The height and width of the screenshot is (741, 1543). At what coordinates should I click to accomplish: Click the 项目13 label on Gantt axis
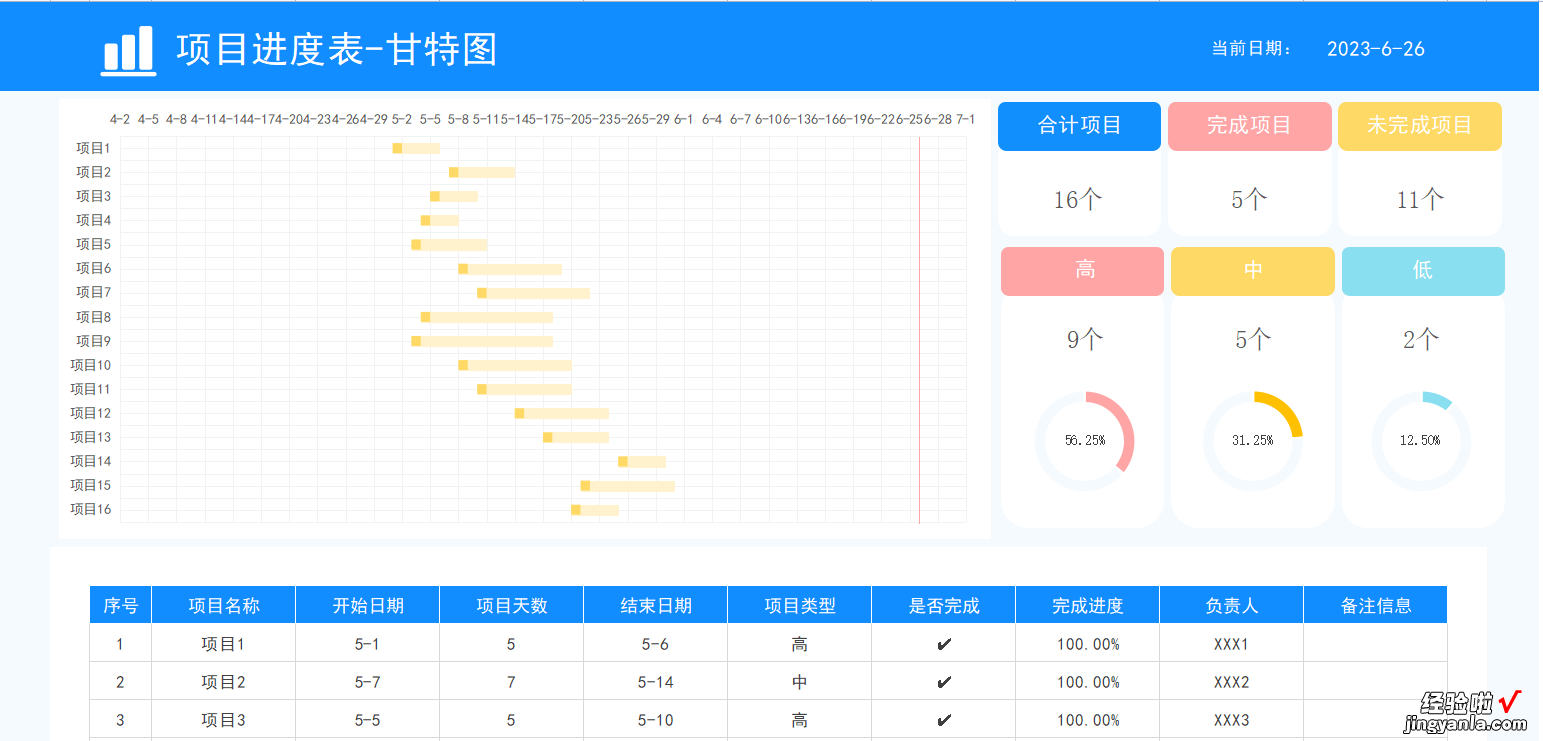90,437
